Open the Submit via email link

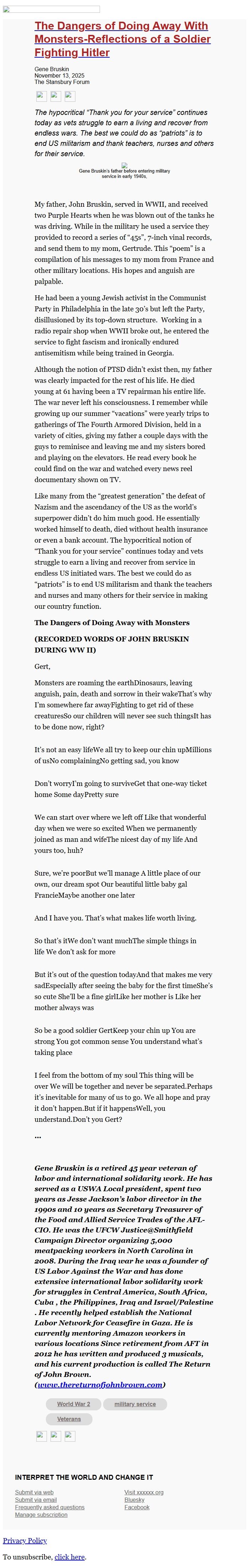35,1500
